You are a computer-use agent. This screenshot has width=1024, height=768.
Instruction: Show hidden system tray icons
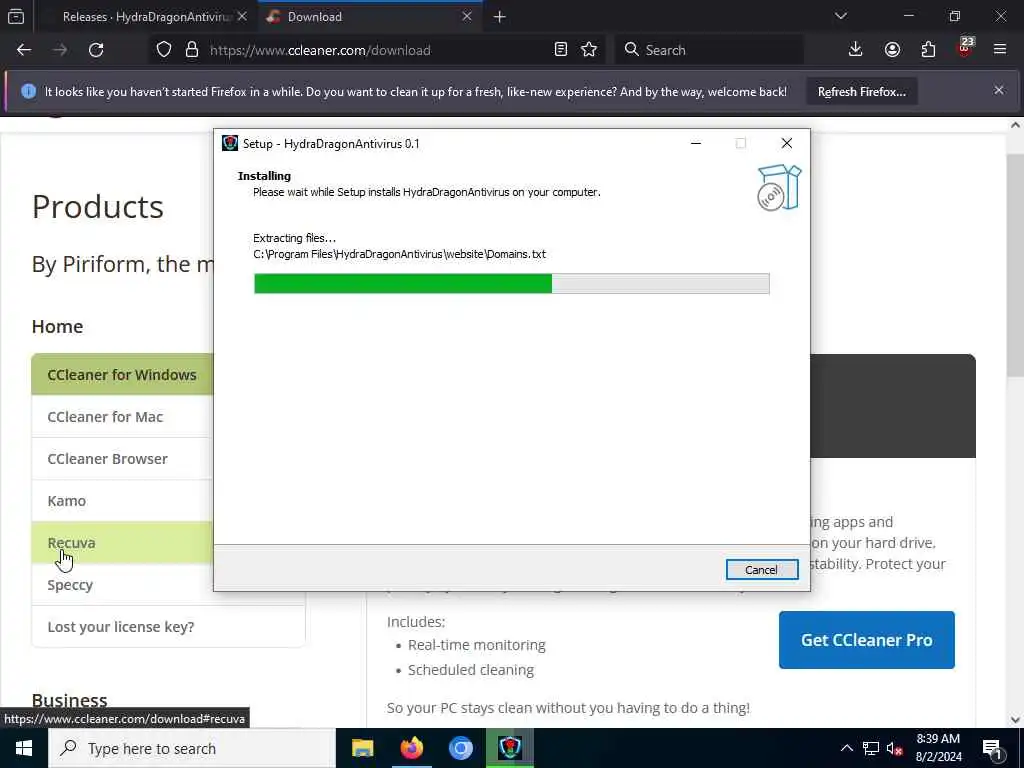coord(846,748)
